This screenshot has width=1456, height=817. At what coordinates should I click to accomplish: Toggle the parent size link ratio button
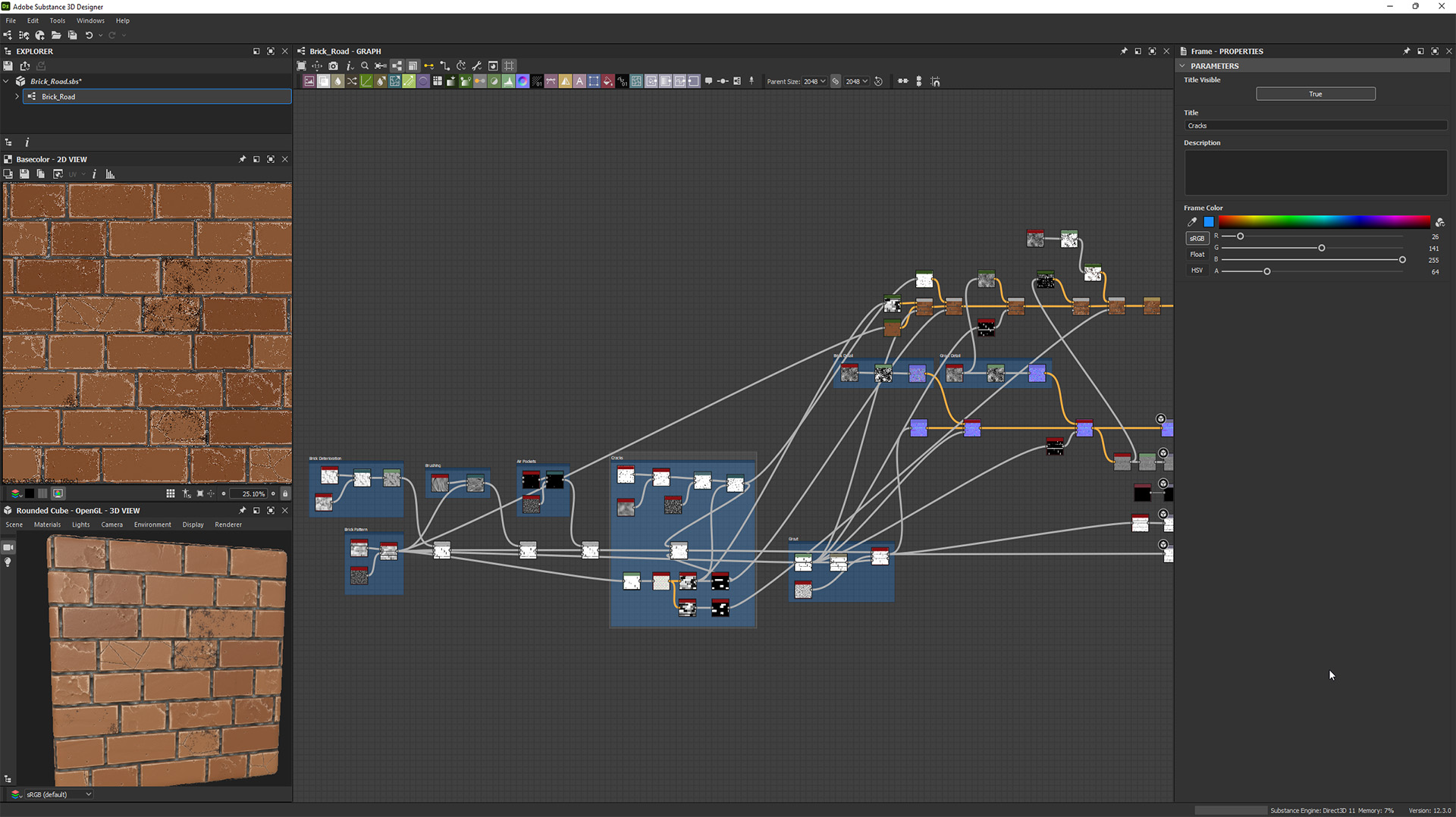[836, 82]
